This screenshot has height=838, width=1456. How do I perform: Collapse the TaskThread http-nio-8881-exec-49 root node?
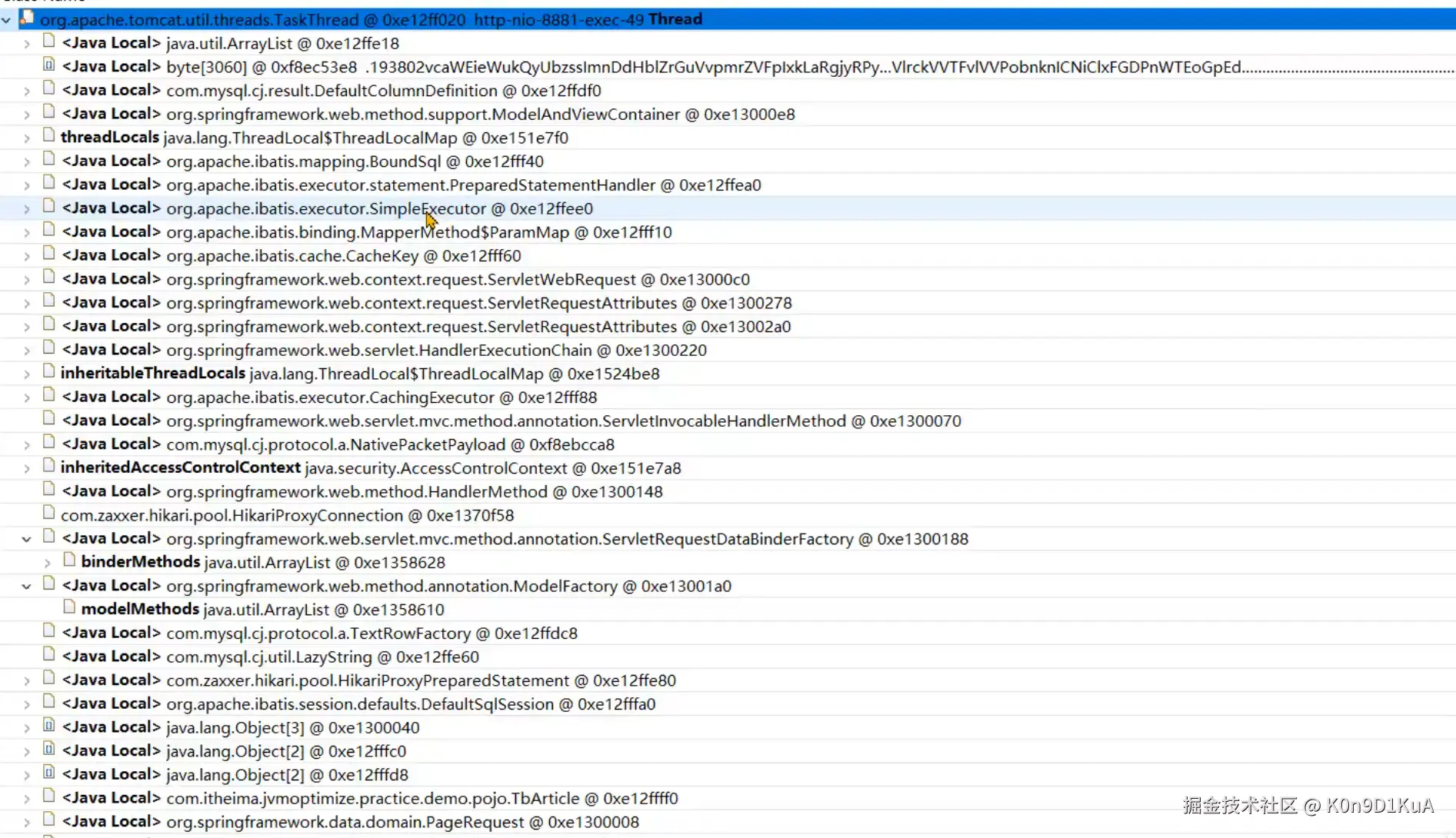[x=6, y=20]
